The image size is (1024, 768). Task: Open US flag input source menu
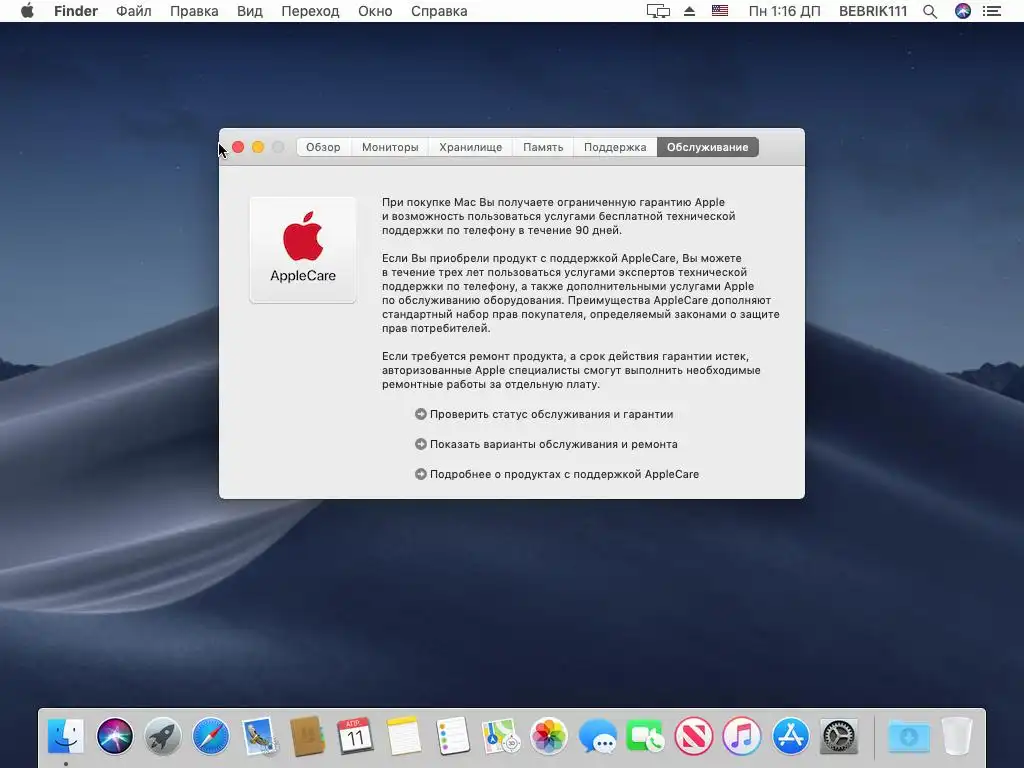click(x=720, y=11)
